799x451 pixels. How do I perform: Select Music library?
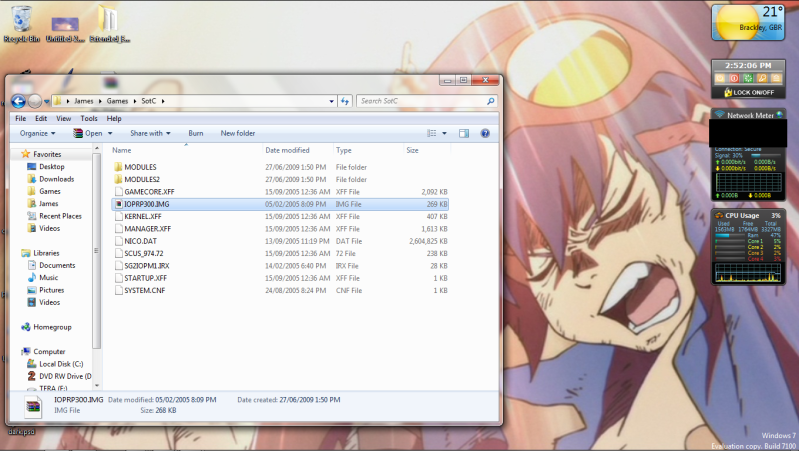pos(48,278)
